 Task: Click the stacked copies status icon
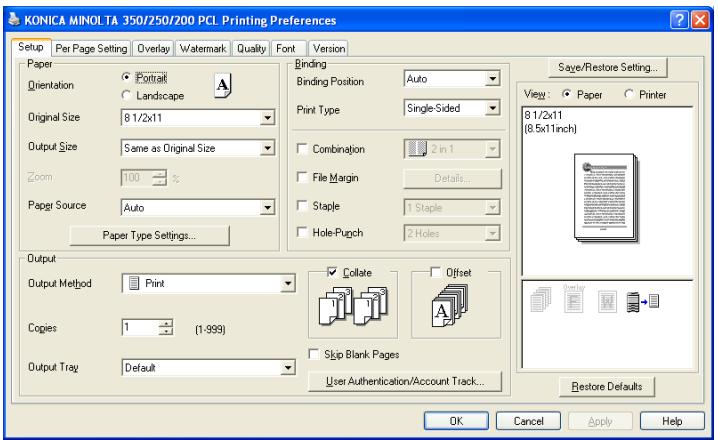coord(541,300)
